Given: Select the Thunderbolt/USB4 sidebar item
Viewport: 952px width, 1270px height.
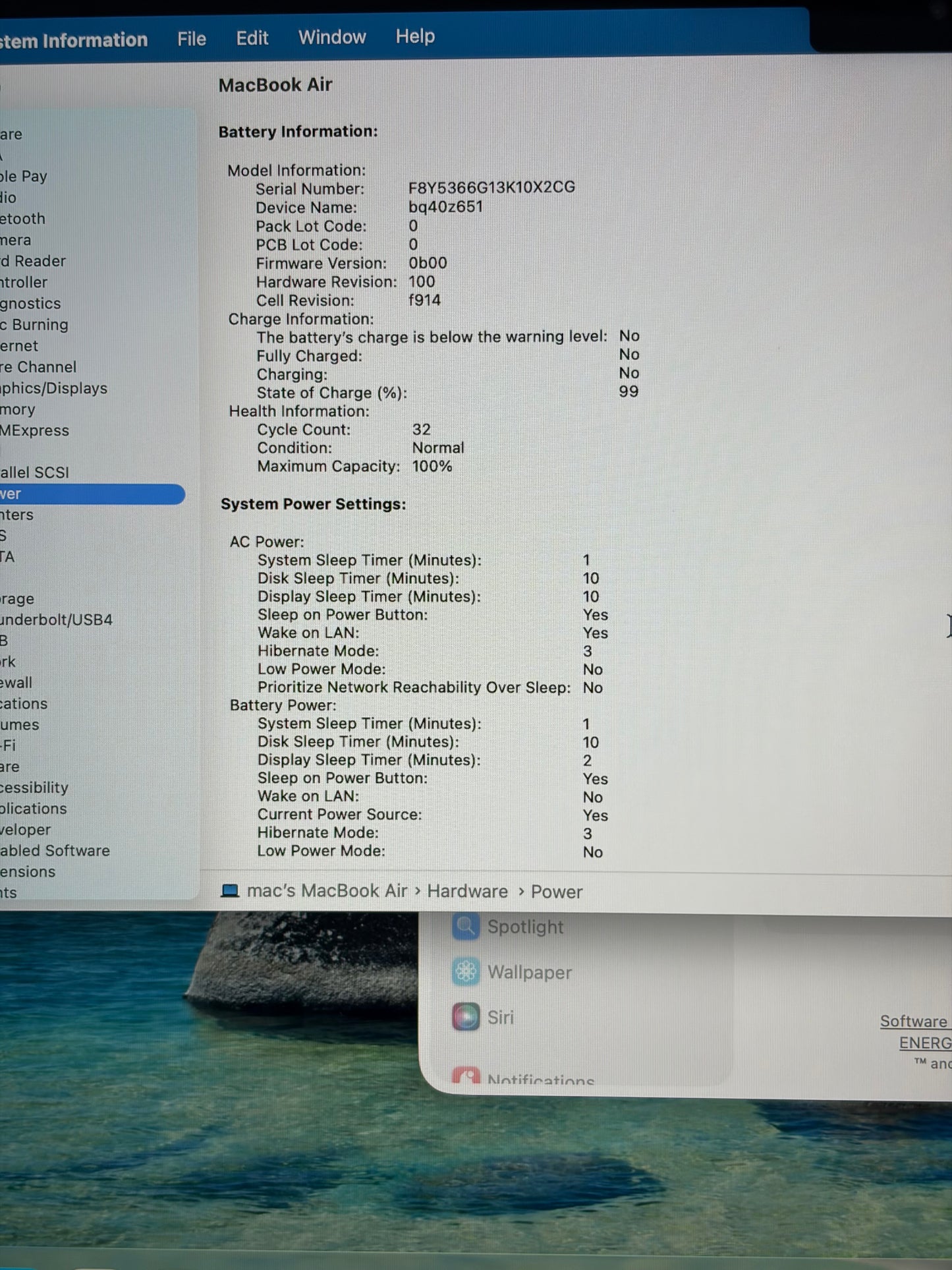Looking at the screenshot, I should pyautogui.click(x=57, y=620).
